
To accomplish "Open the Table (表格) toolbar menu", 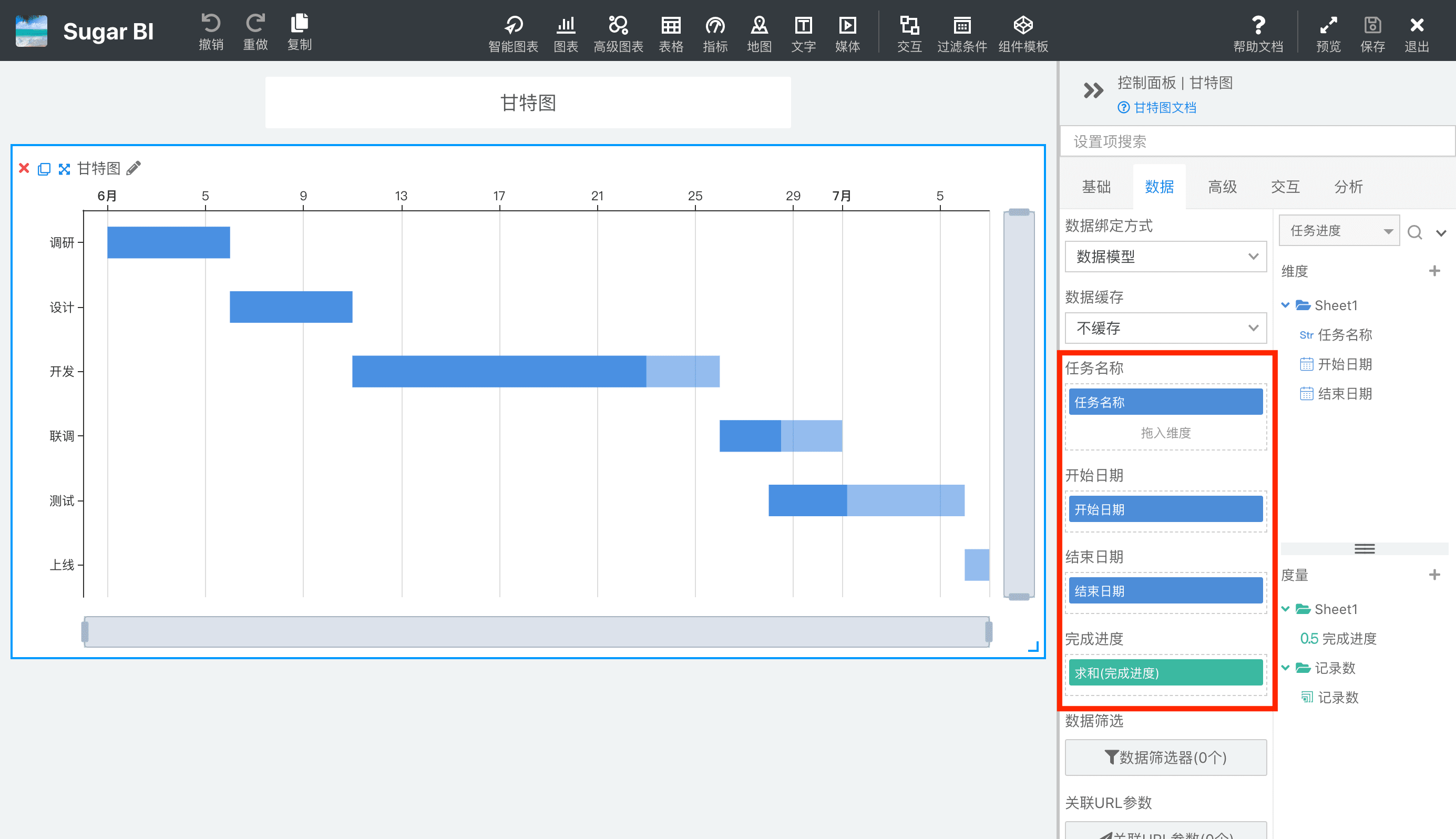I will pyautogui.click(x=671, y=34).
